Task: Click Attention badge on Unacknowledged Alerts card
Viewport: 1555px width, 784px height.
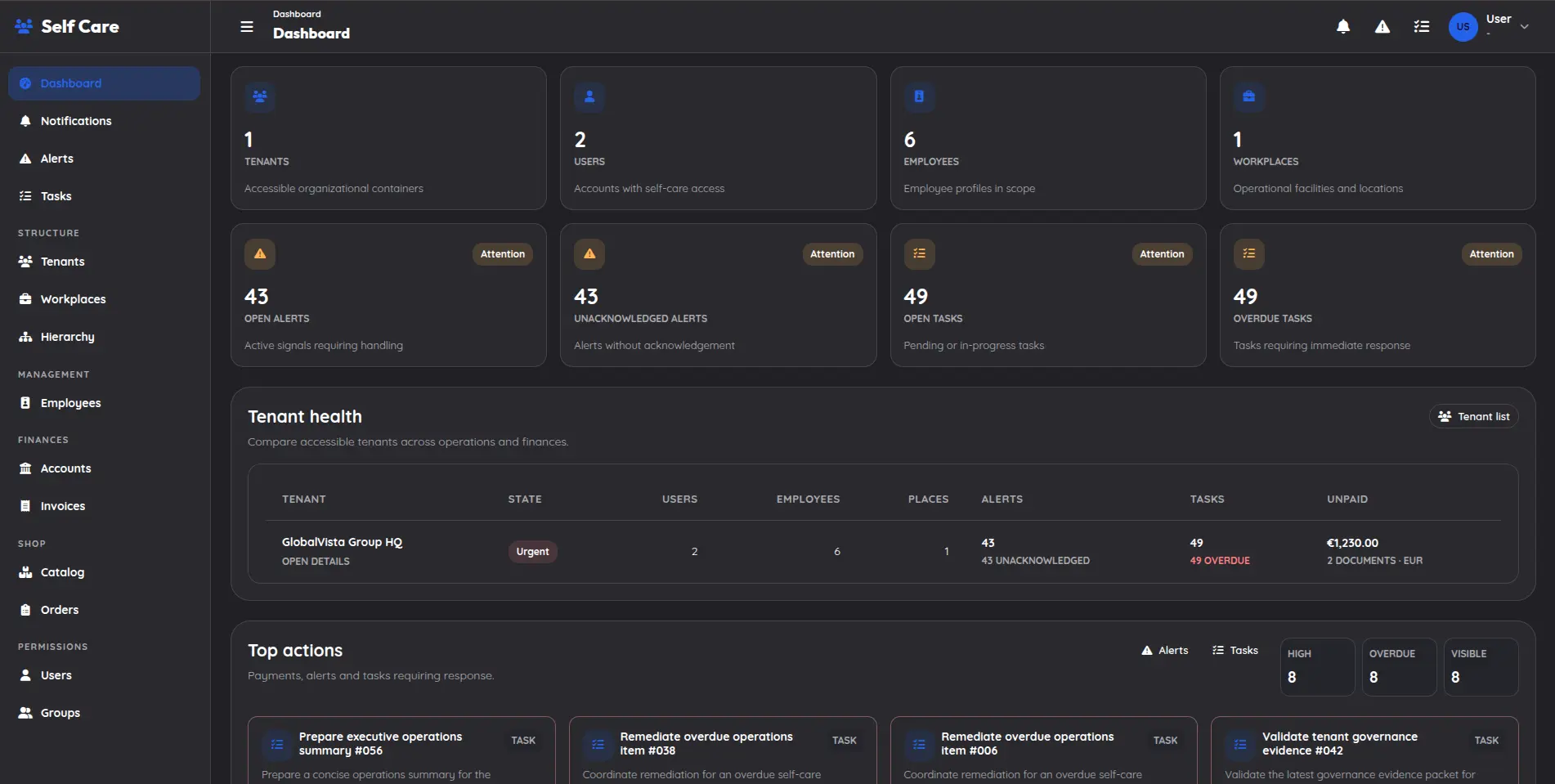Action: click(832, 254)
